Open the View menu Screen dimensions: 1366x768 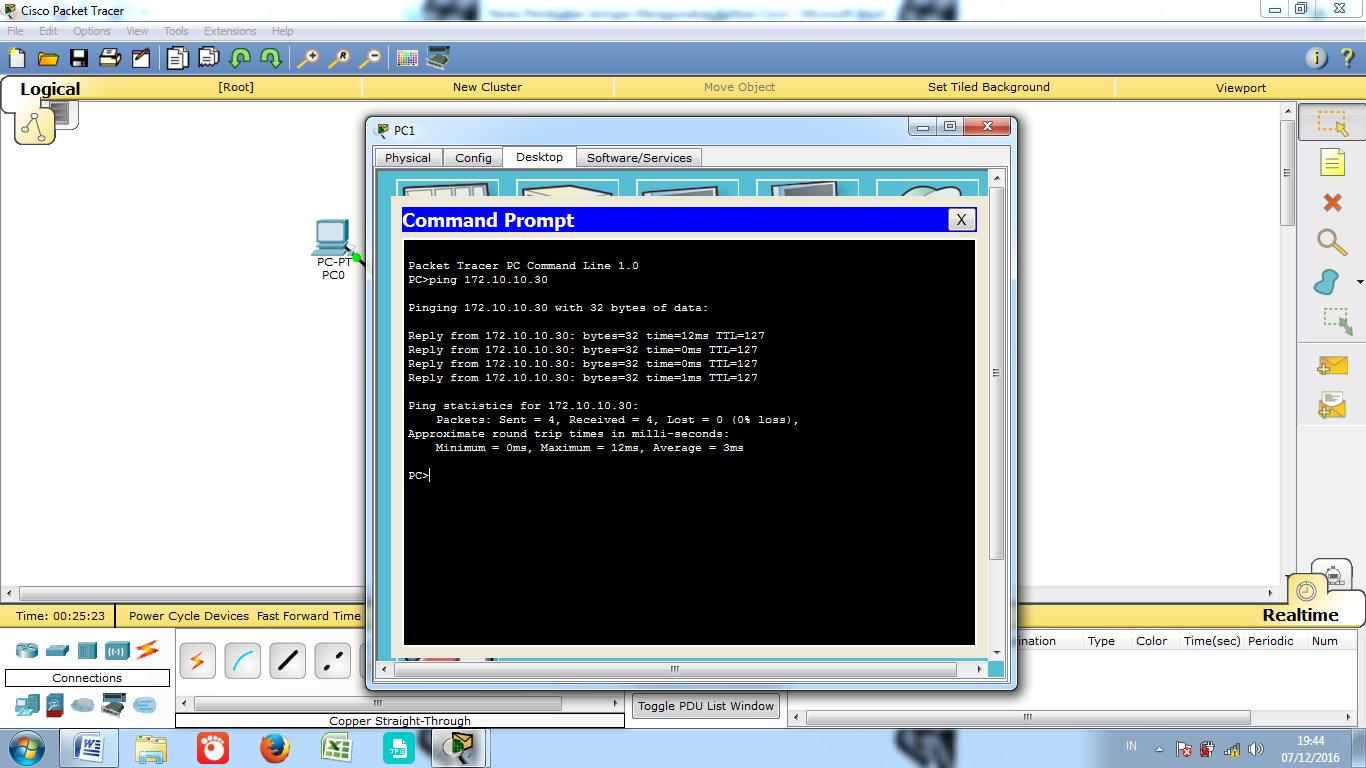point(137,31)
